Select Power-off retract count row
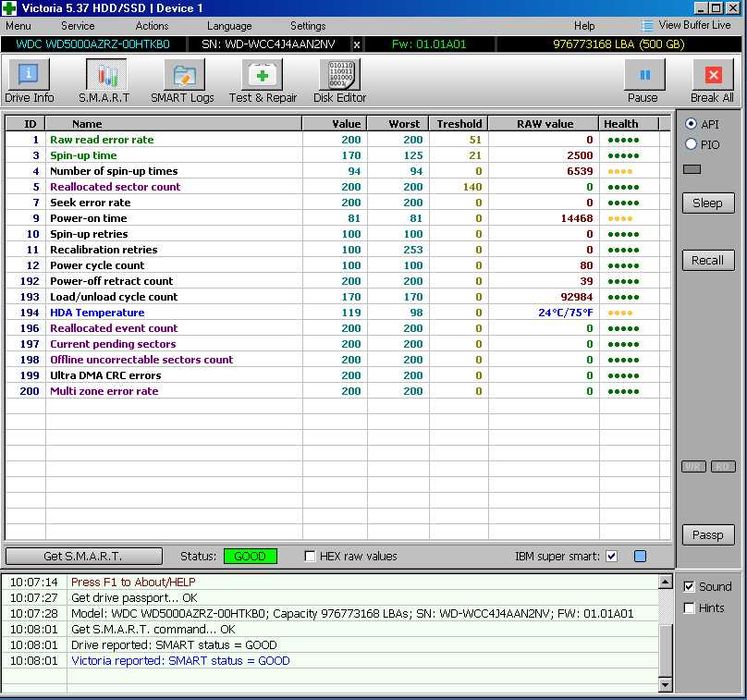 click(337, 281)
